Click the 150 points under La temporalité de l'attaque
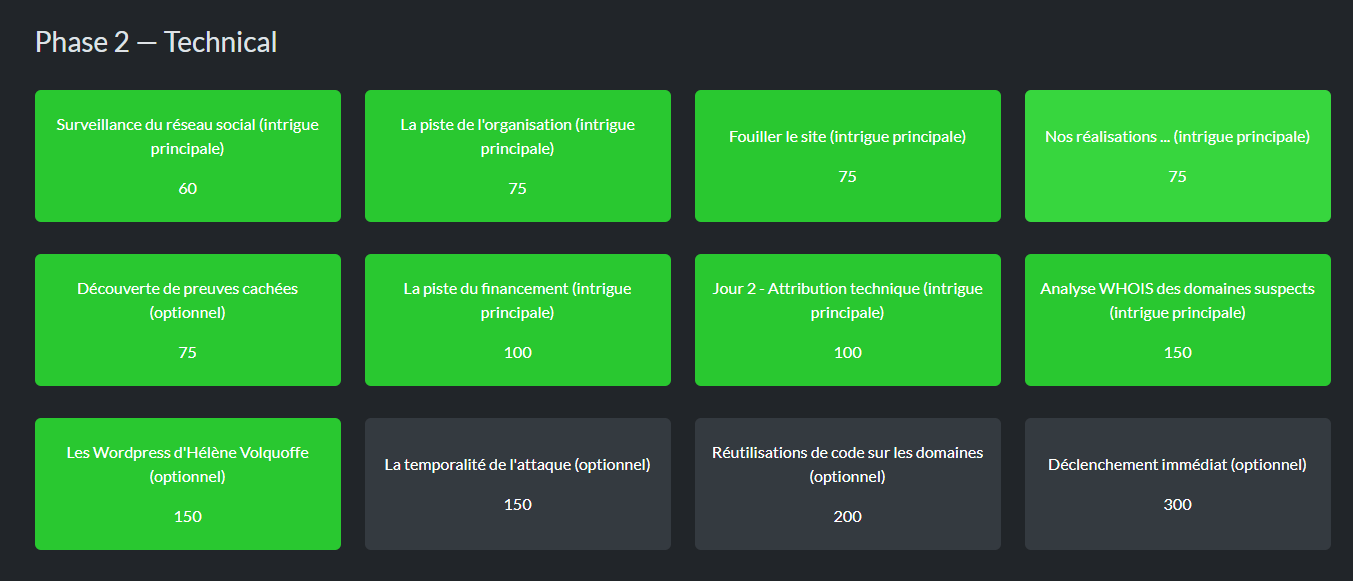 [x=517, y=505]
